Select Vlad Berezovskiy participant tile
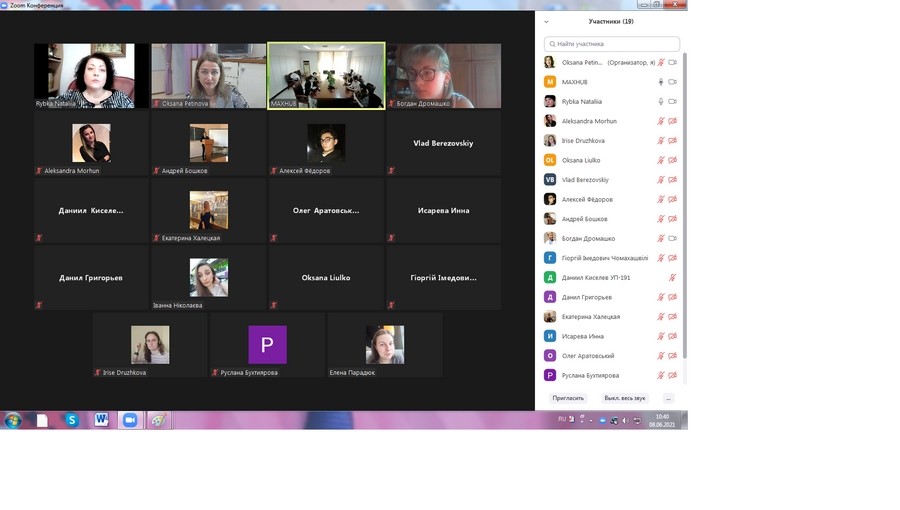 pos(444,143)
